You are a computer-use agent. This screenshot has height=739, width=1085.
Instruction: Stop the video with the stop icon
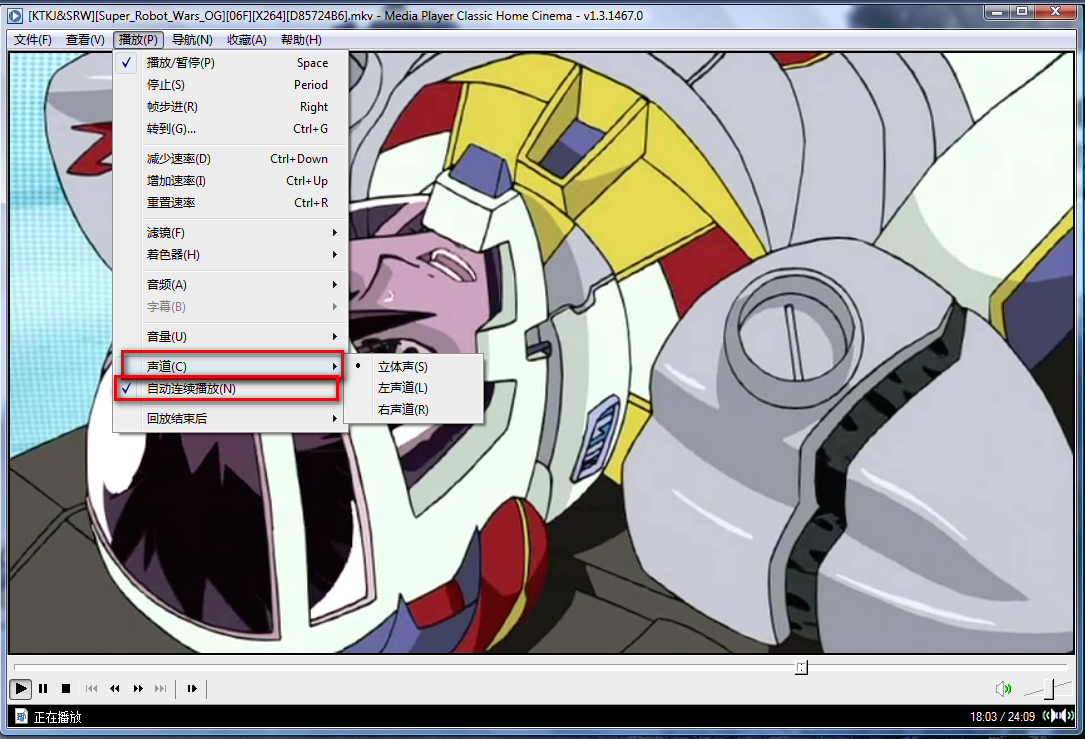coord(66,688)
